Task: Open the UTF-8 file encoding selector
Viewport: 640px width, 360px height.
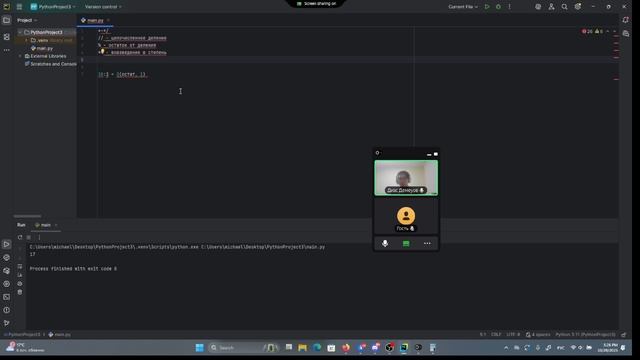Action: [513, 335]
